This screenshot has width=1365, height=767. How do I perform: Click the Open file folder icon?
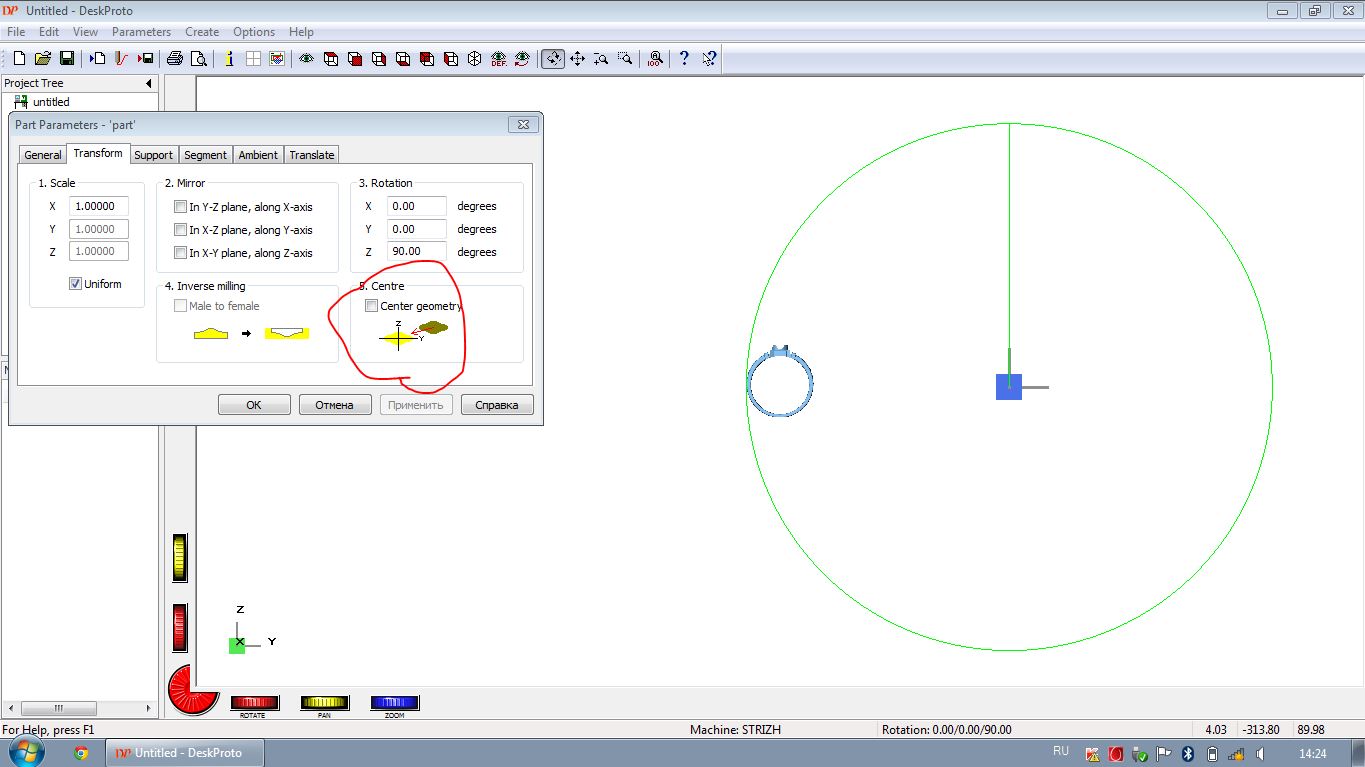click(x=43, y=59)
